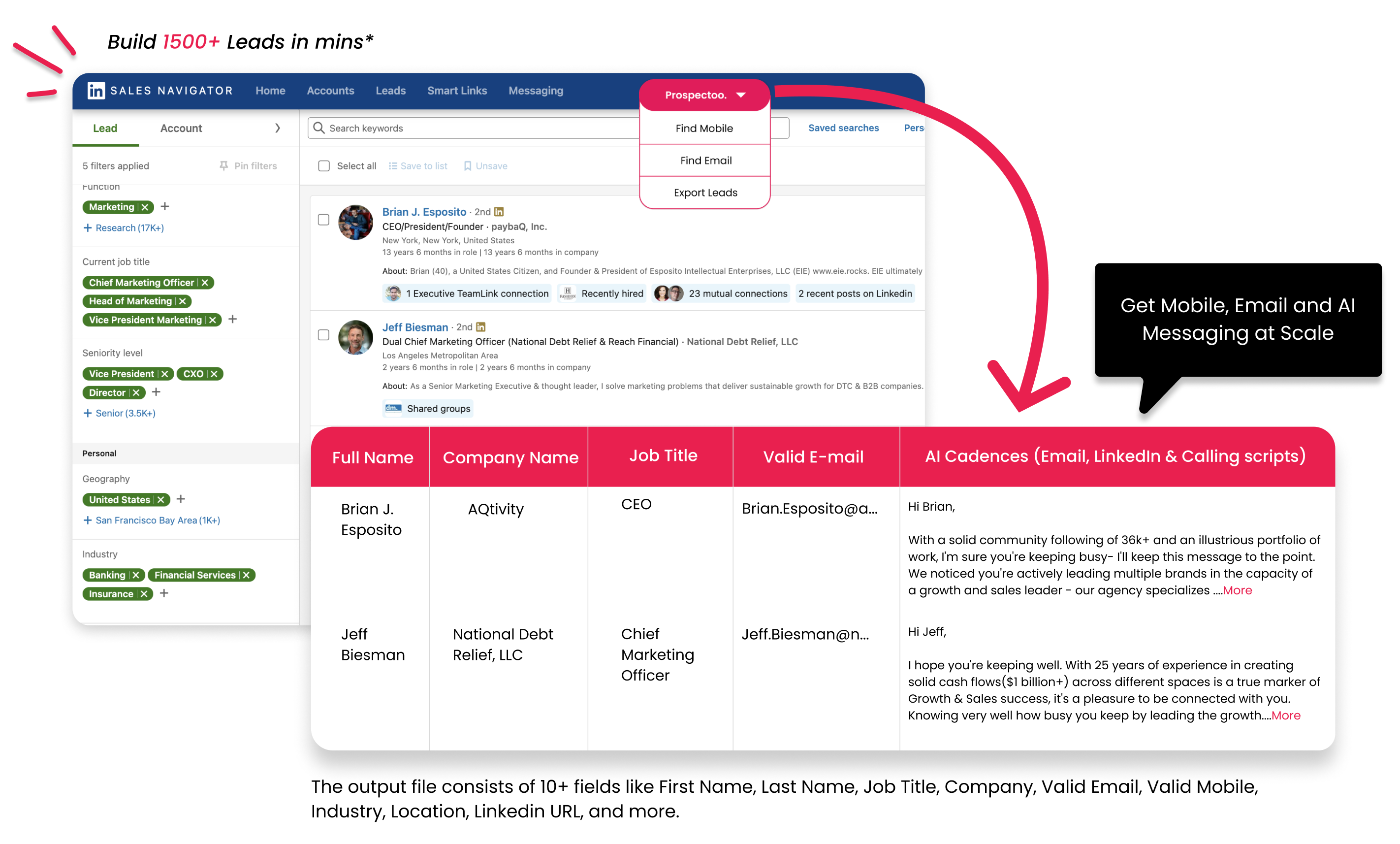The width and height of the screenshot is (1400, 844).
Task: Remove Head of Marketing filter chip
Action: [x=183, y=301]
